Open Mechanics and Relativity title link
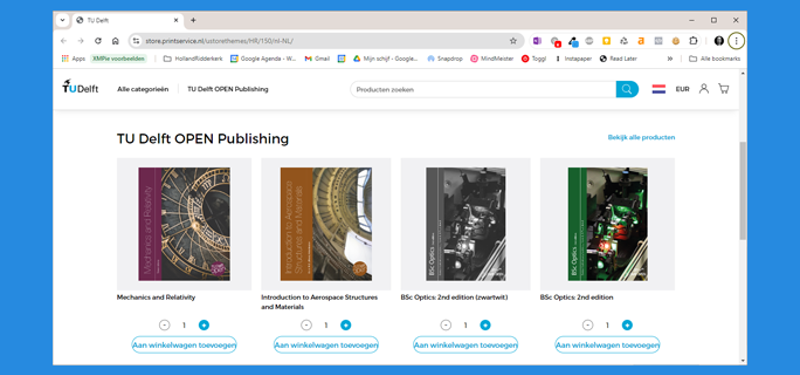Viewport: 800px width, 375px height. [156, 297]
